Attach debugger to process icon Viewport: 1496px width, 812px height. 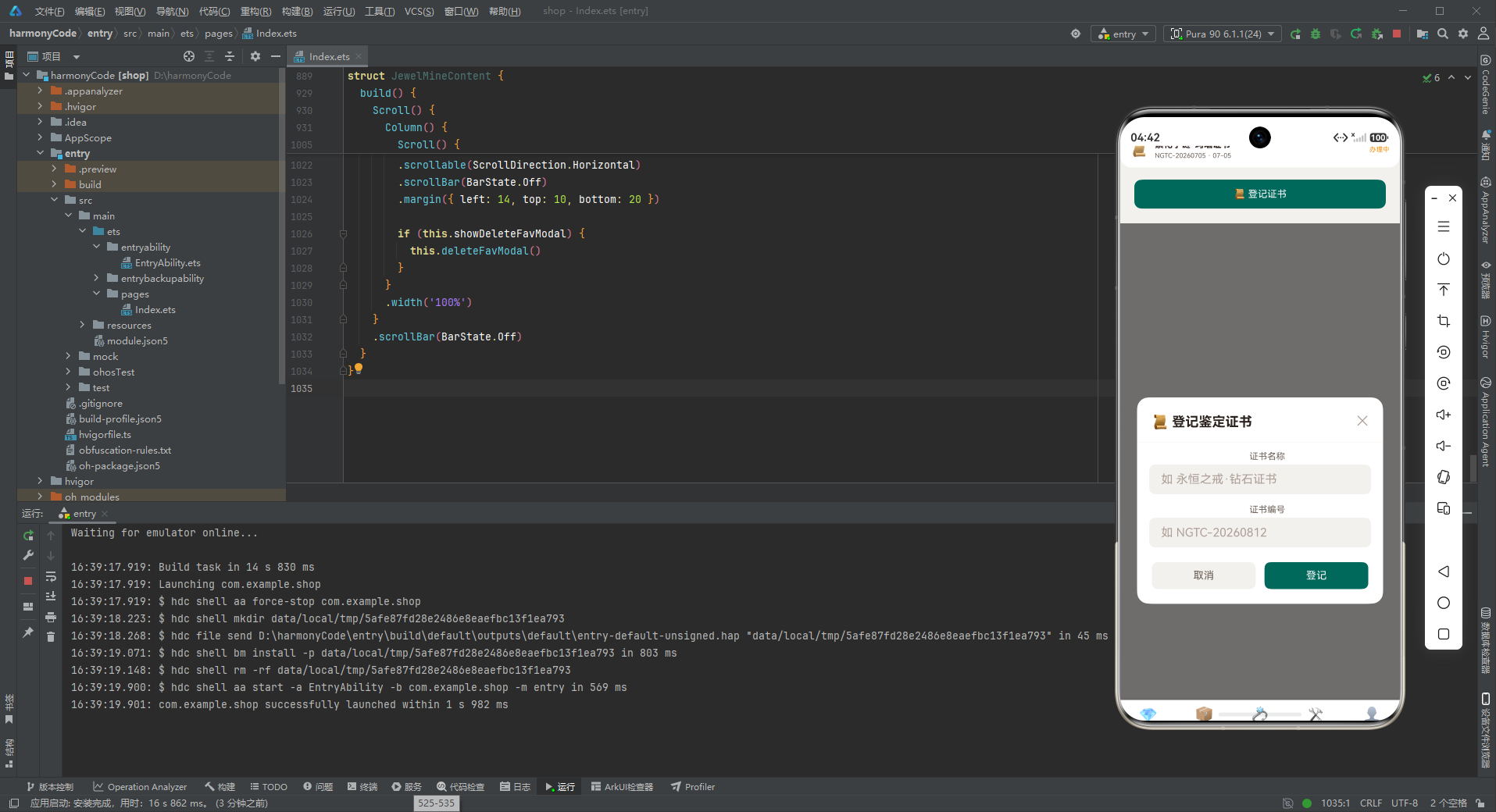tap(1376, 34)
